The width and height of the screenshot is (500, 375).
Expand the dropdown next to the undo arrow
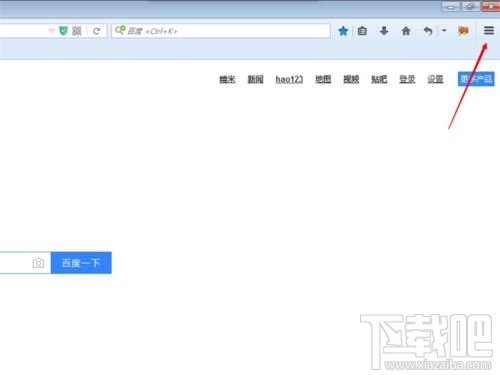(444, 30)
